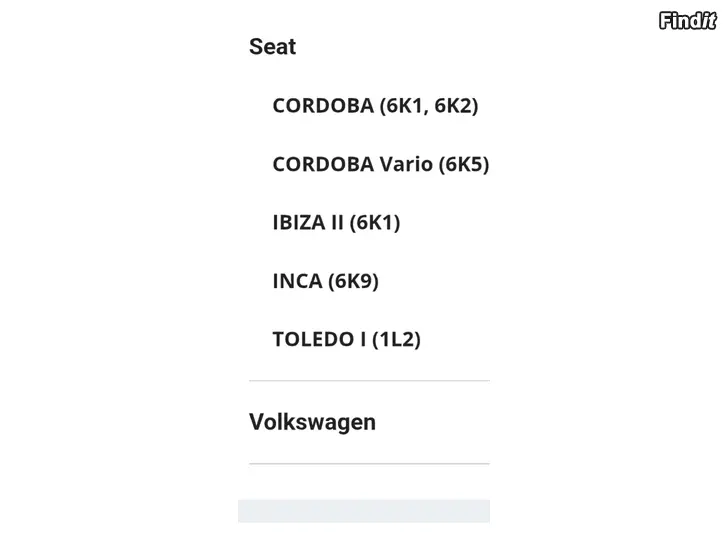The height and width of the screenshot is (546, 728).
Task: Click the word Vario in Cordoba entry
Action: (x=406, y=164)
